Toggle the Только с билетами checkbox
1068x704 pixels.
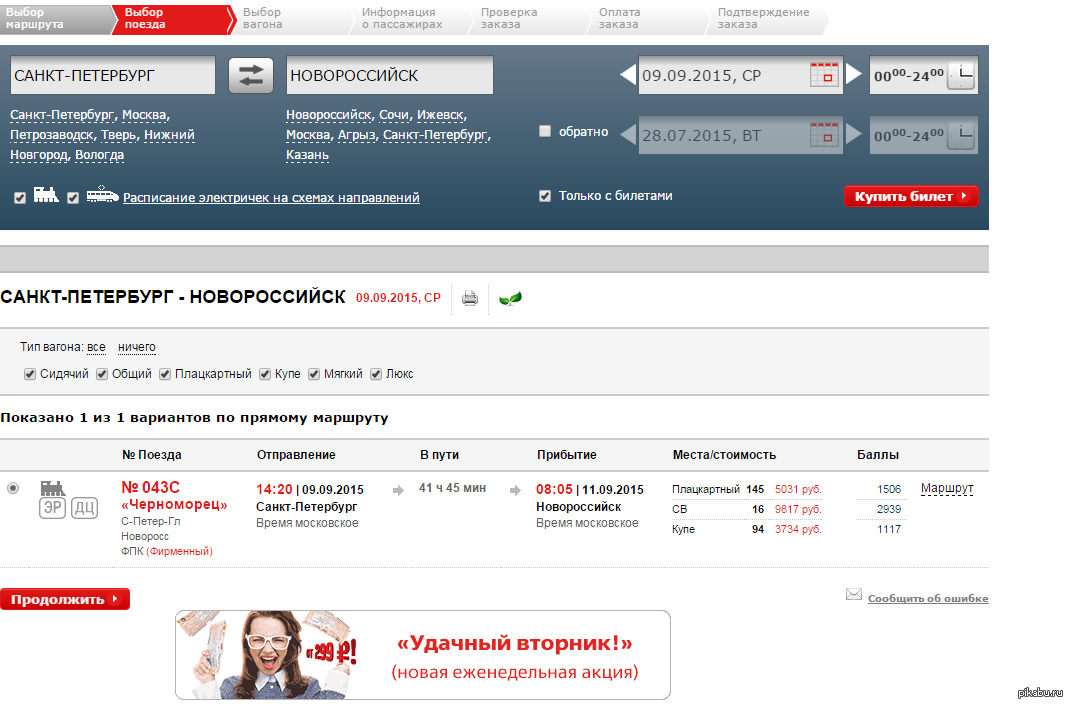pos(545,196)
